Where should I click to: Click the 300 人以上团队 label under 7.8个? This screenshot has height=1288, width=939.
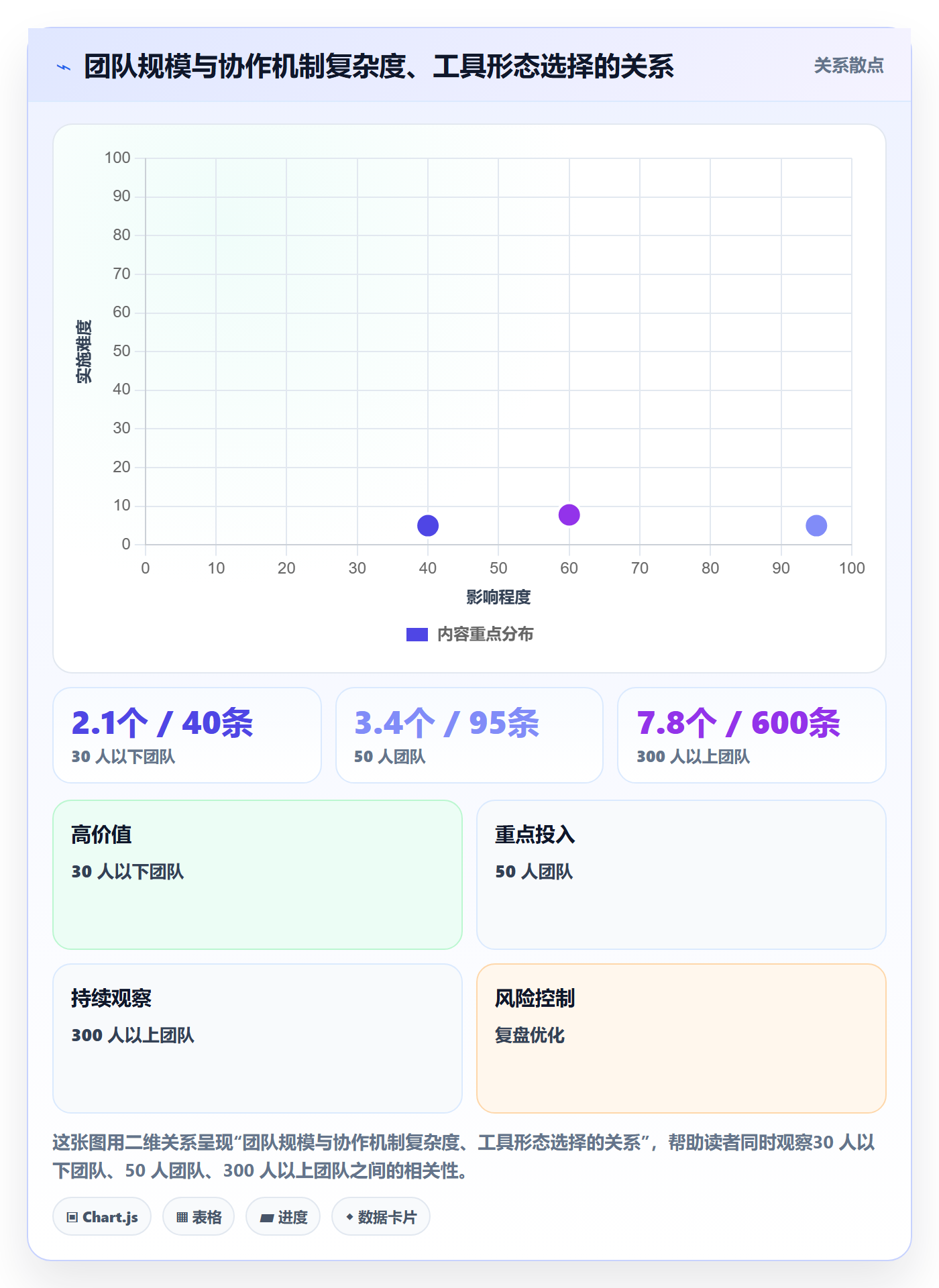pos(693,757)
